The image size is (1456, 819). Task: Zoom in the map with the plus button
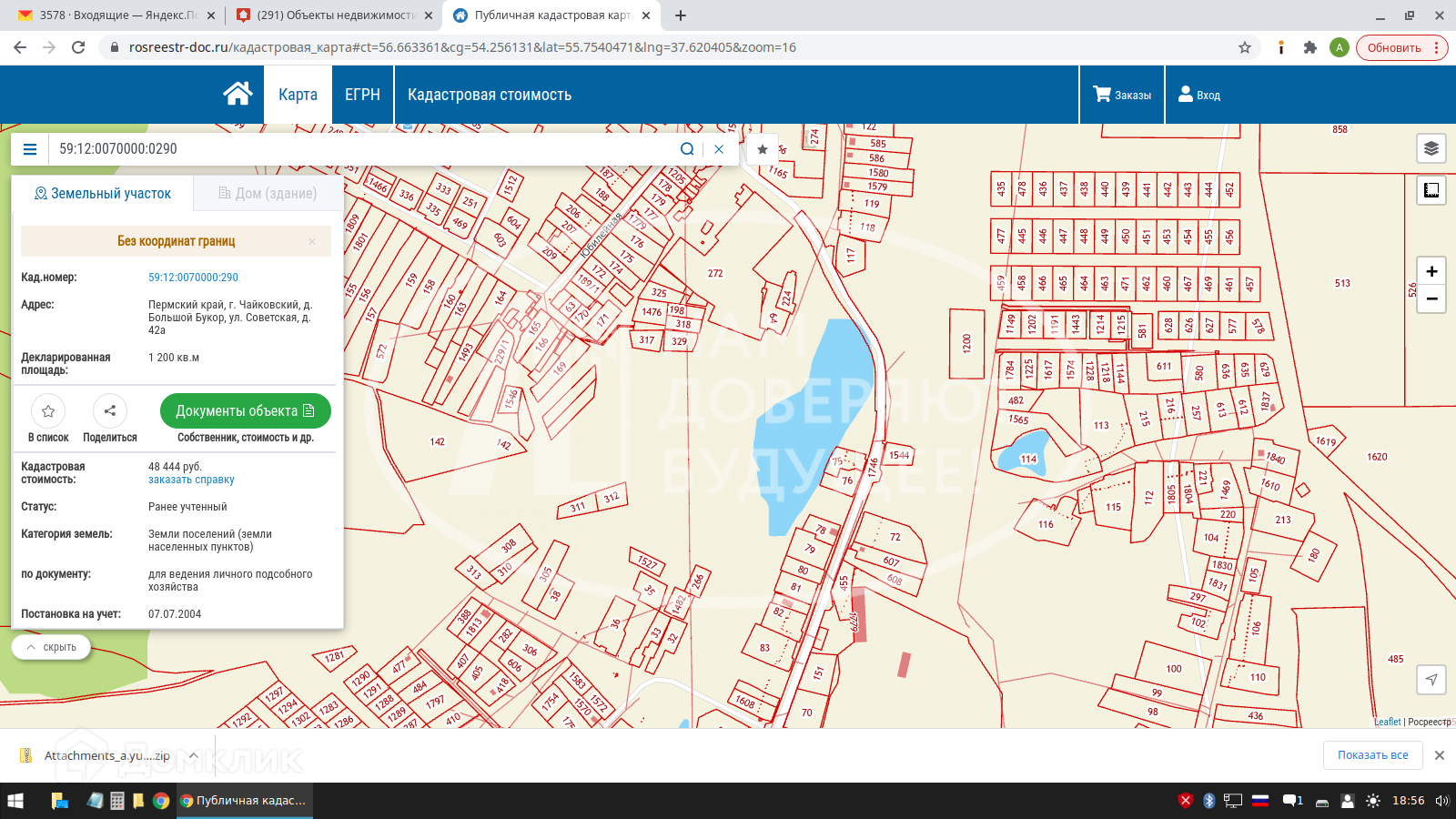point(1431,271)
